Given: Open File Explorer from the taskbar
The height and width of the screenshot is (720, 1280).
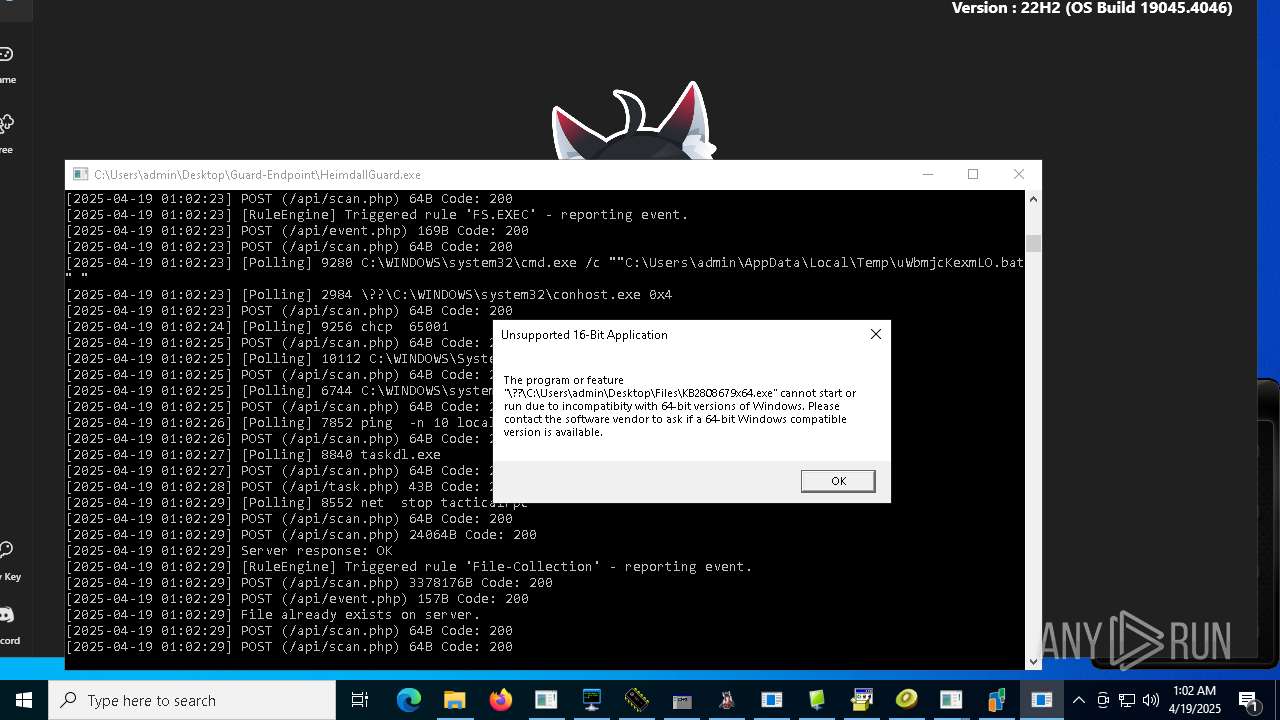Looking at the screenshot, I should (x=455, y=700).
